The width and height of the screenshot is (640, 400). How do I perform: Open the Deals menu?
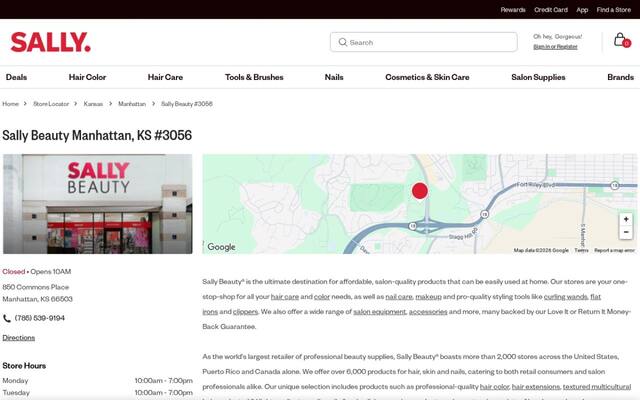(16, 77)
